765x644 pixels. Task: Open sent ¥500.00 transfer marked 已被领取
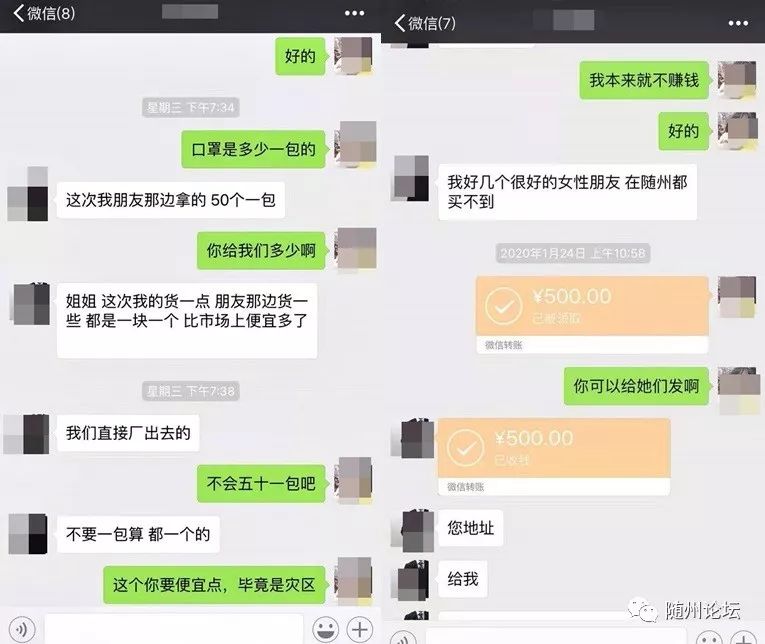click(592, 314)
